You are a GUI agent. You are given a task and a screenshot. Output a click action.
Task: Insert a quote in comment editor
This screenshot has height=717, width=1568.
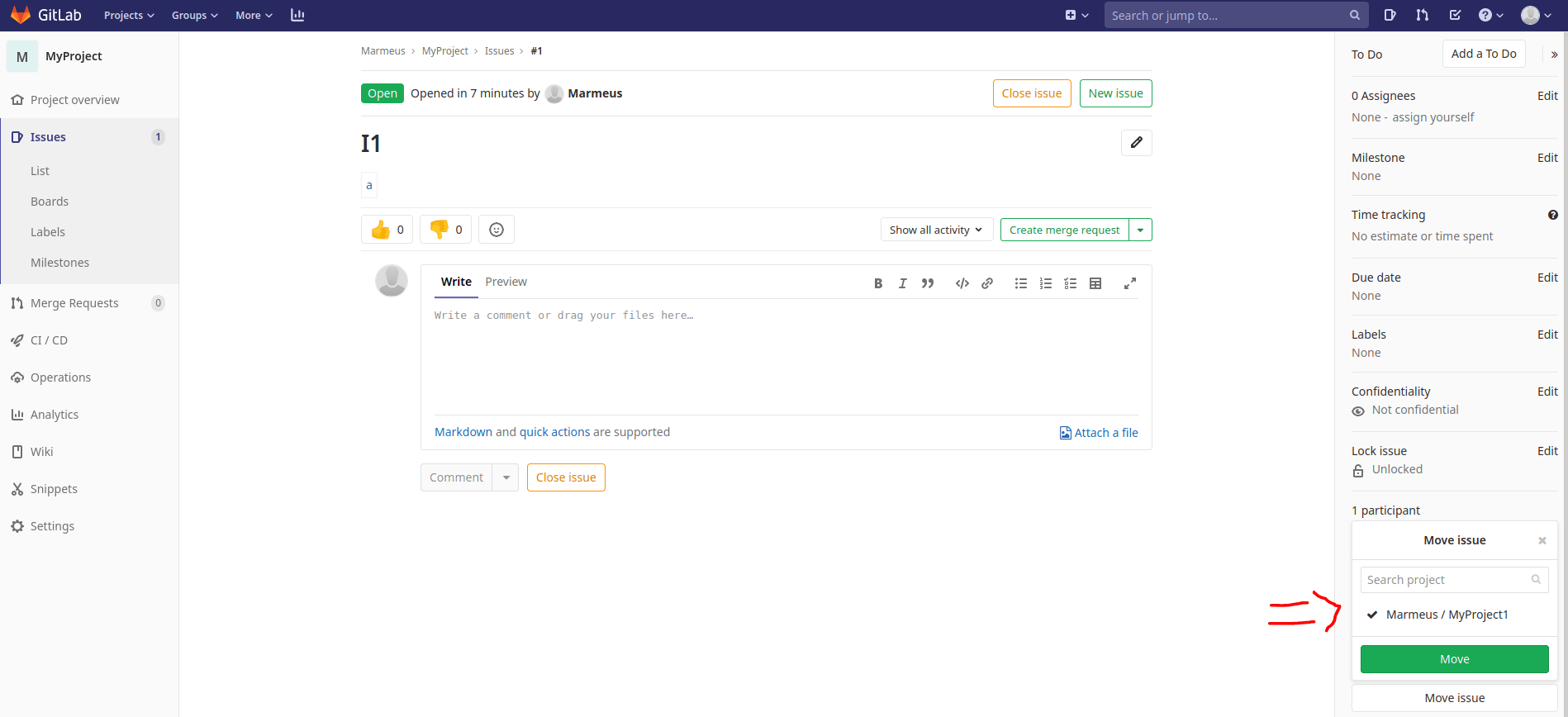click(928, 283)
